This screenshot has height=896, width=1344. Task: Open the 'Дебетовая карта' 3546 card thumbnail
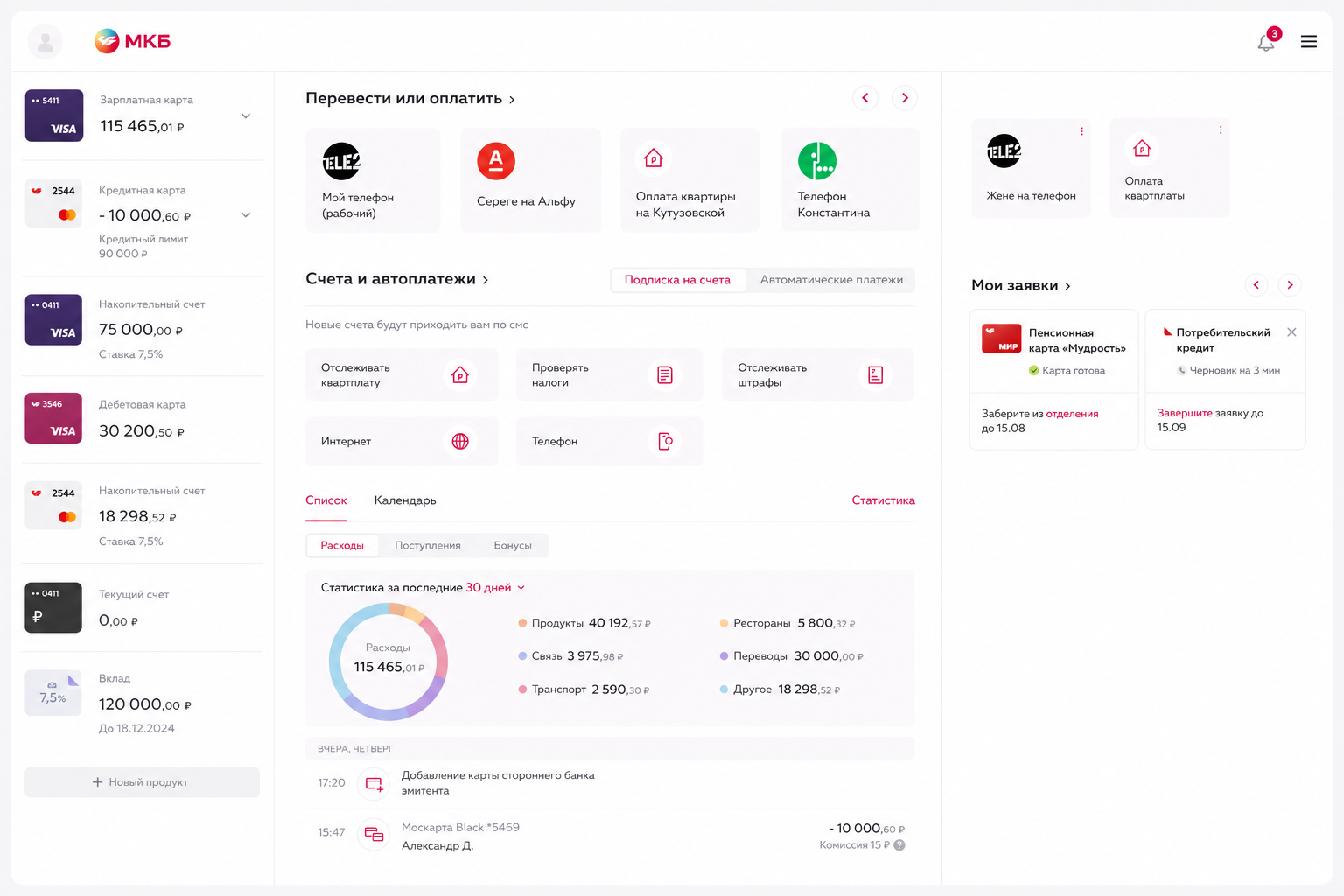(x=53, y=418)
